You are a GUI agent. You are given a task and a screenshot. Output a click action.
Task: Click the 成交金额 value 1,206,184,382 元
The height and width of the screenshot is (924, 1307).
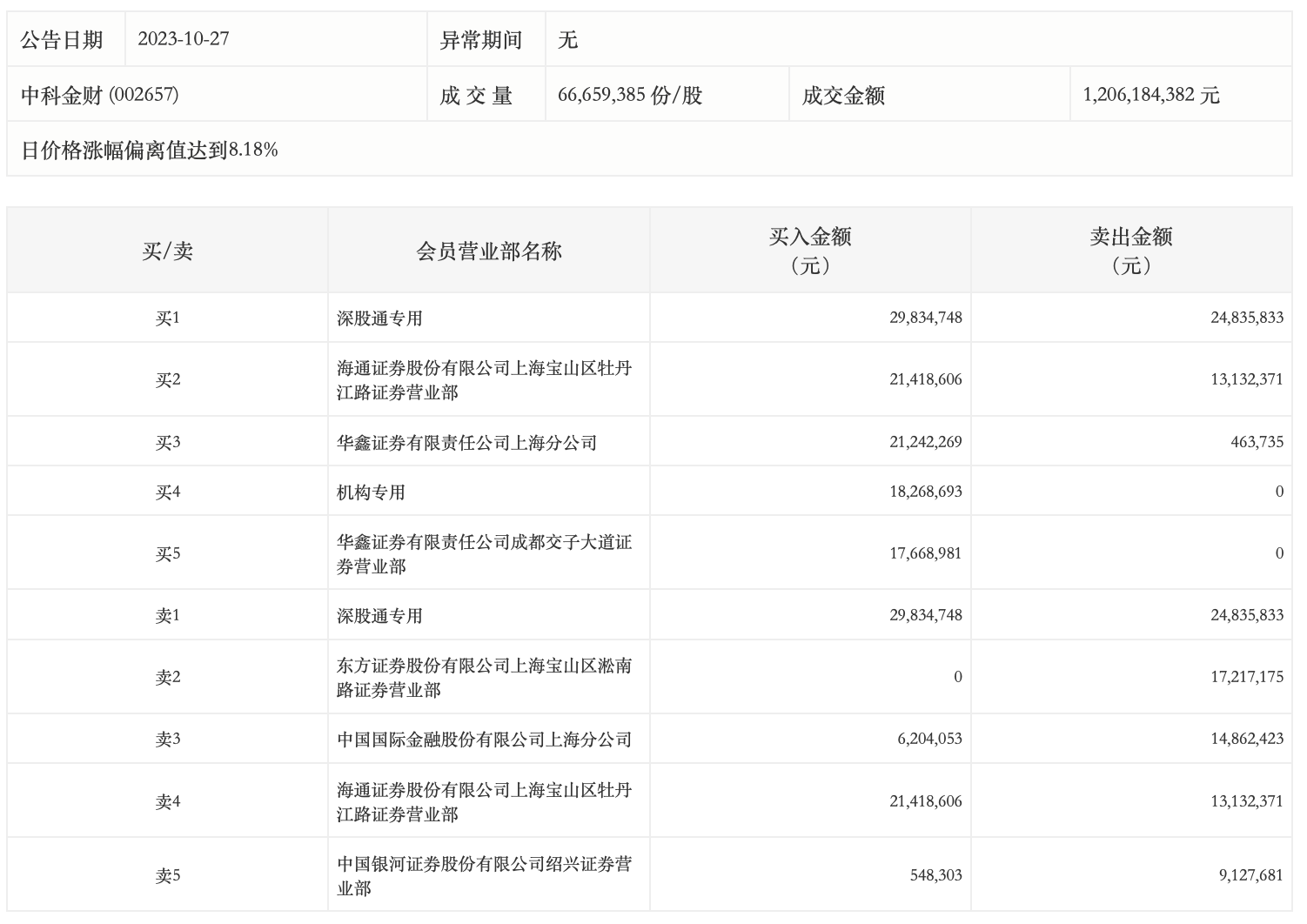pos(1150,95)
